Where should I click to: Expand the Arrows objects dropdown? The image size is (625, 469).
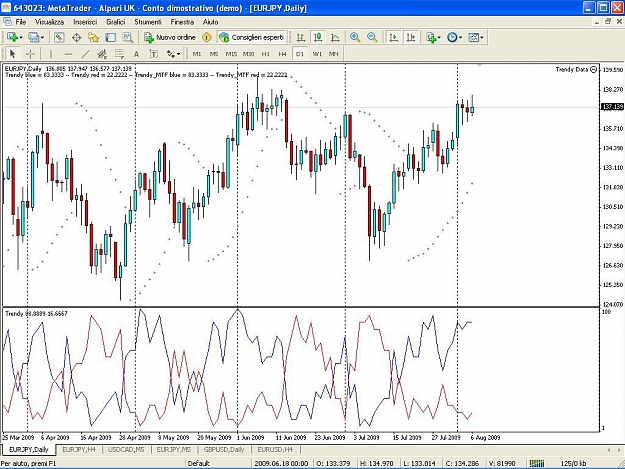[179, 54]
